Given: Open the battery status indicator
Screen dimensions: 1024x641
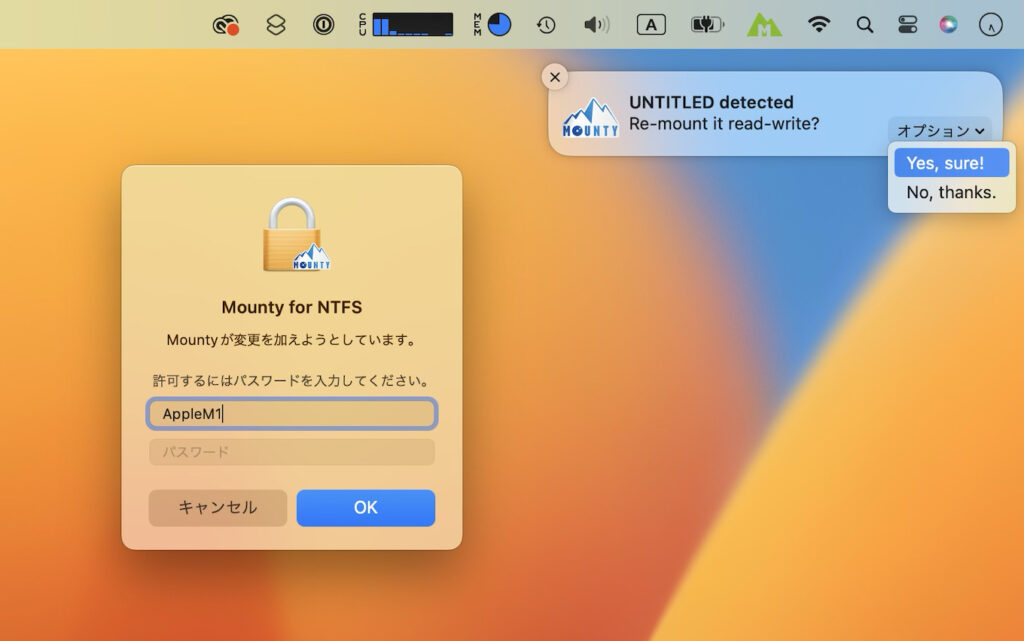Looking at the screenshot, I should 707,24.
